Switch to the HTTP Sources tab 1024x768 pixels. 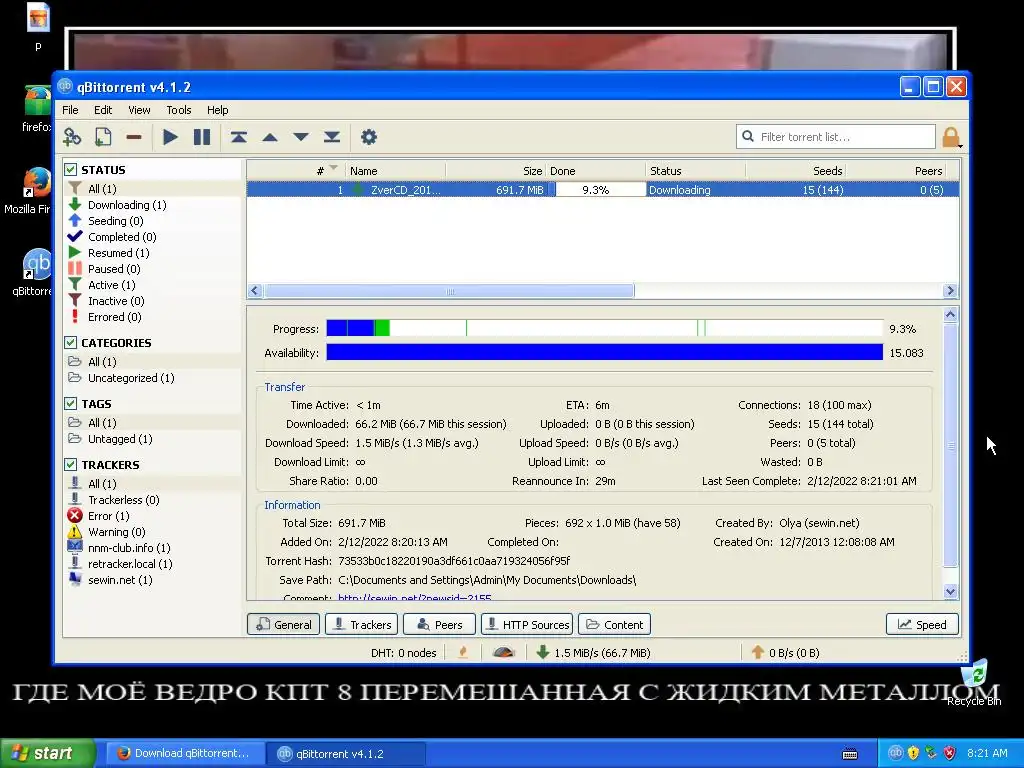[x=527, y=624]
